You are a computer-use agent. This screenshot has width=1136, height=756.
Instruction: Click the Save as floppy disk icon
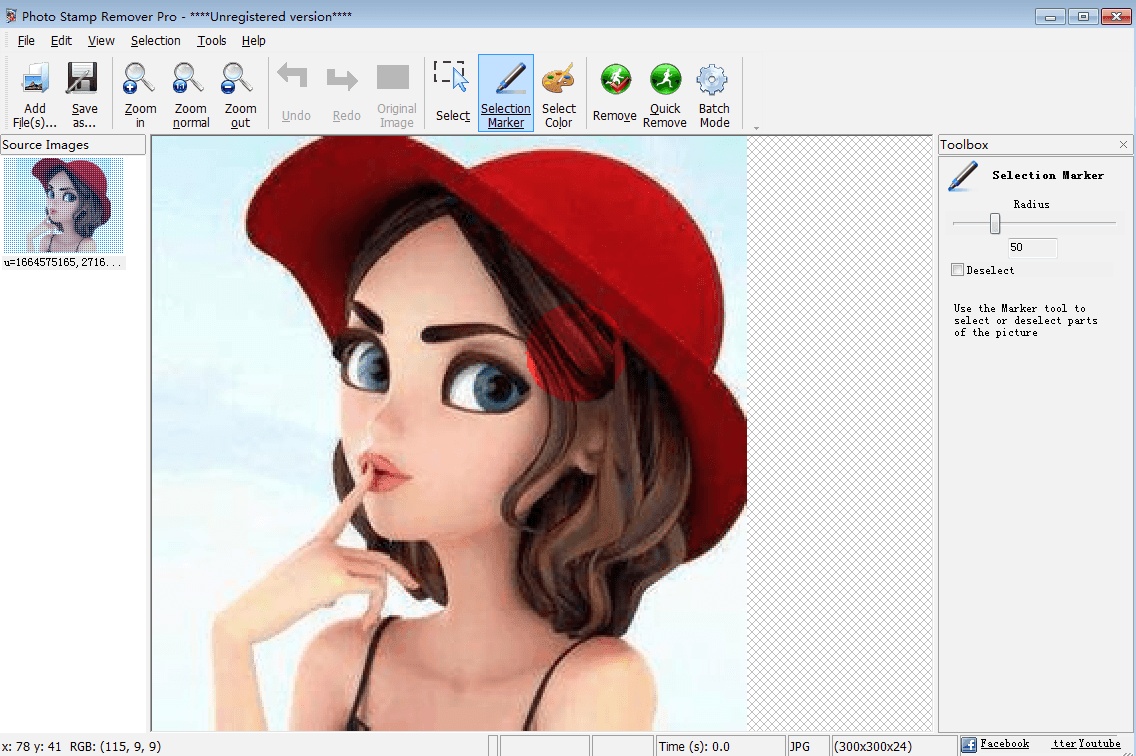(x=84, y=80)
